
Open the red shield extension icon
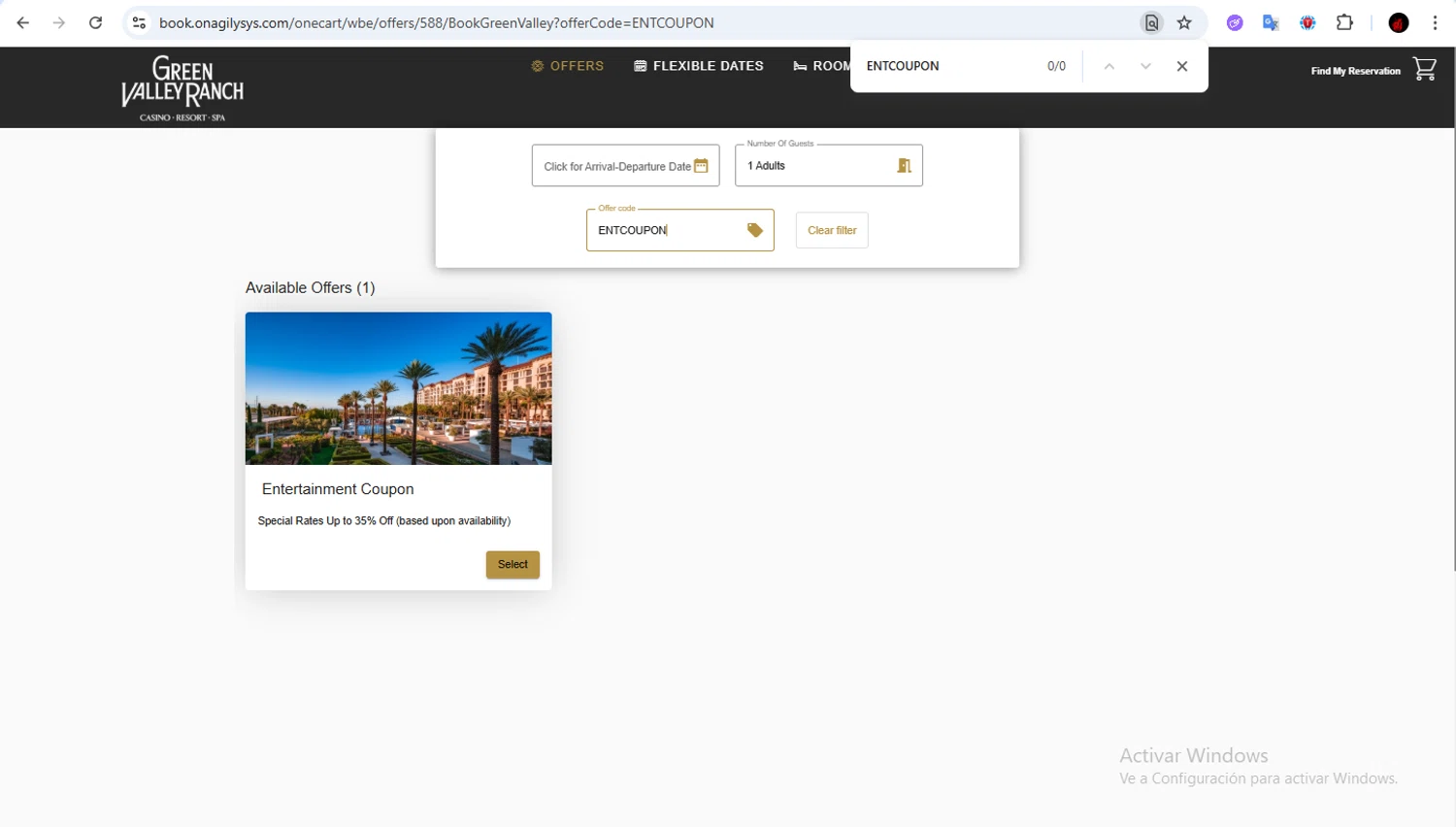click(x=1307, y=22)
